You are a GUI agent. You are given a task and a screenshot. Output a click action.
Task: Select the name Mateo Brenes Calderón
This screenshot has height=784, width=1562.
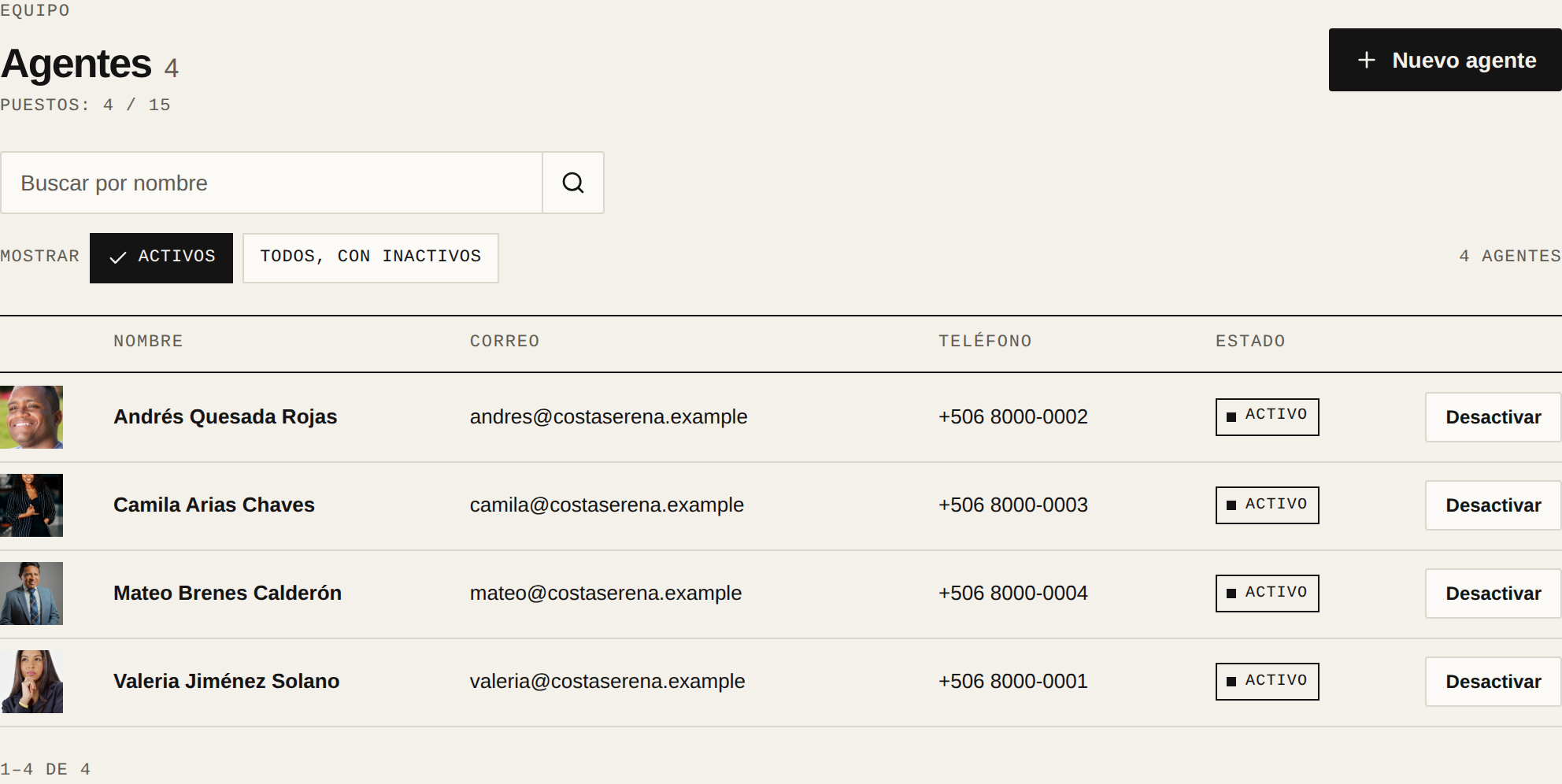228,593
